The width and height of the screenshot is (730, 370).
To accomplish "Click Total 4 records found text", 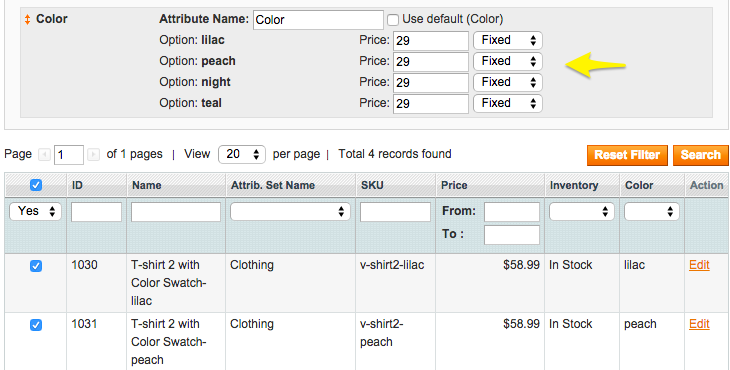I will click(395, 154).
